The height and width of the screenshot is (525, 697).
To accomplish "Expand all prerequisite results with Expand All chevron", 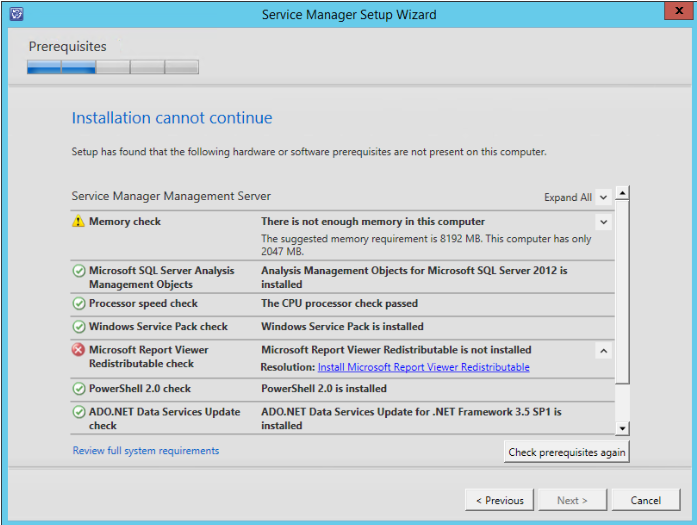I will pos(603,198).
